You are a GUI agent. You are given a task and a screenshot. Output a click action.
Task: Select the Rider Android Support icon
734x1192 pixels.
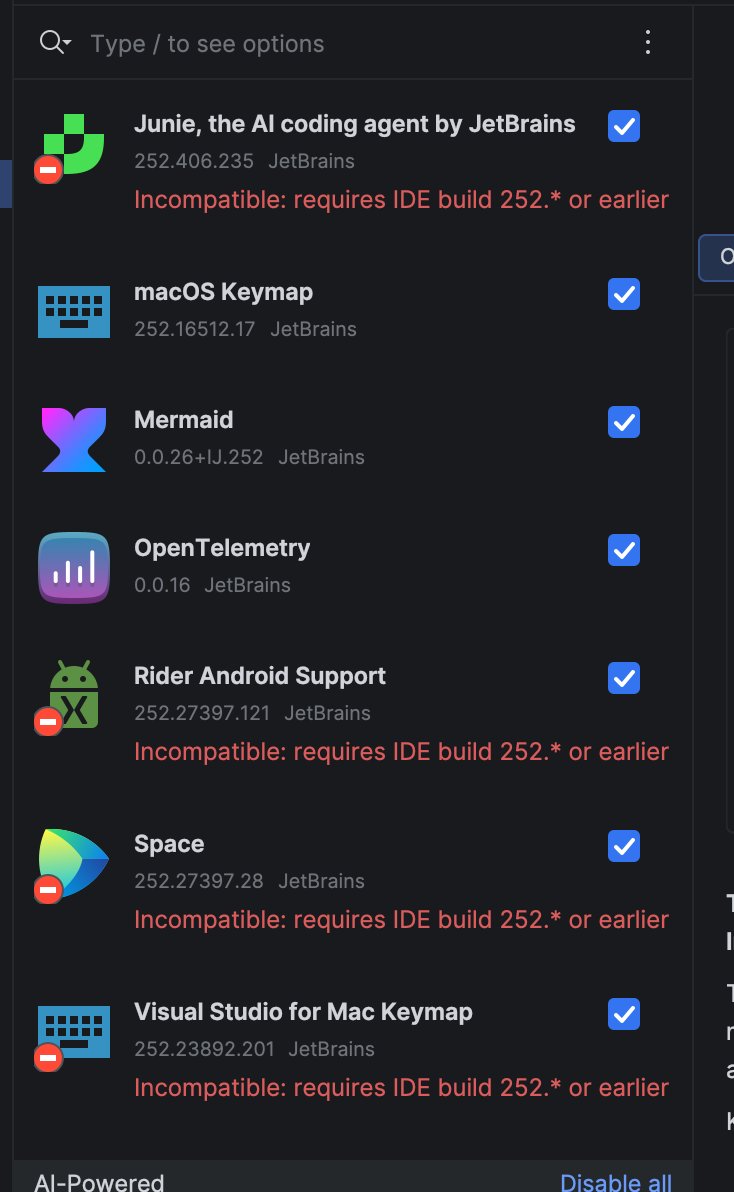click(74, 695)
